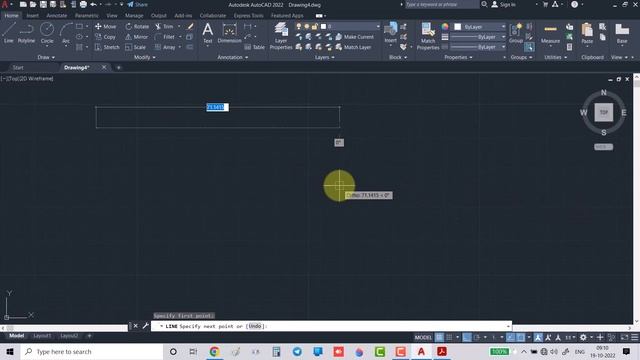Switch to Layout1 tab
The image size is (640, 360).
tap(42, 336)
